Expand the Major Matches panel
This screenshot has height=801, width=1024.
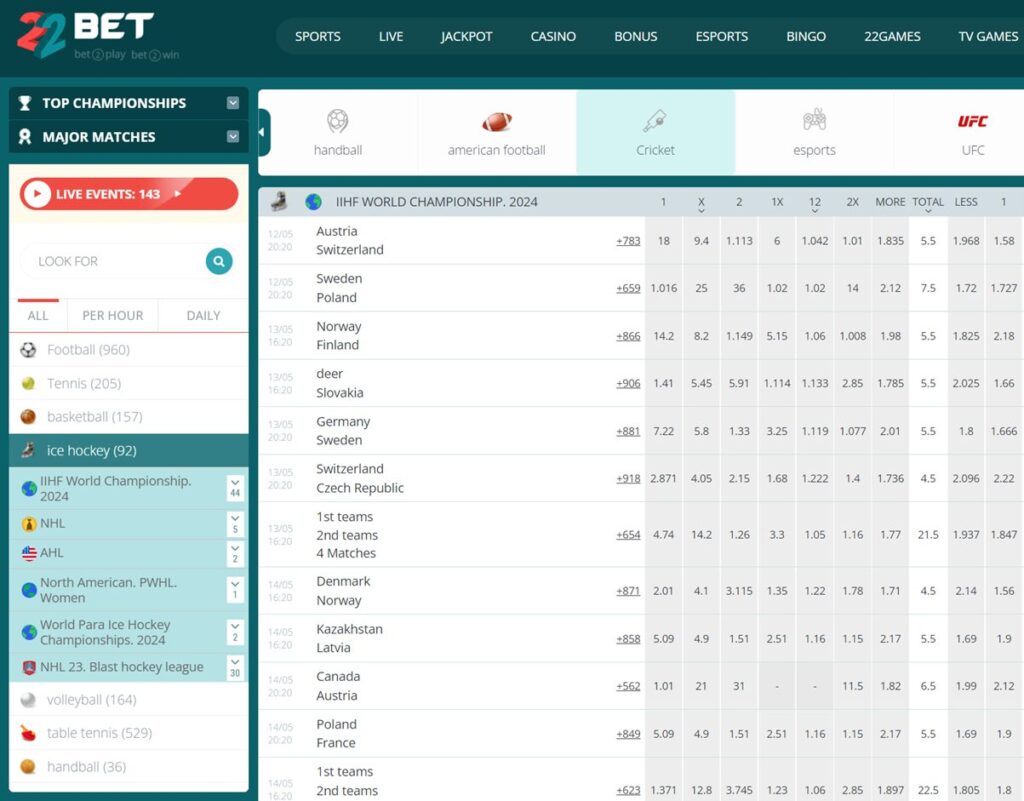point(232,136)
